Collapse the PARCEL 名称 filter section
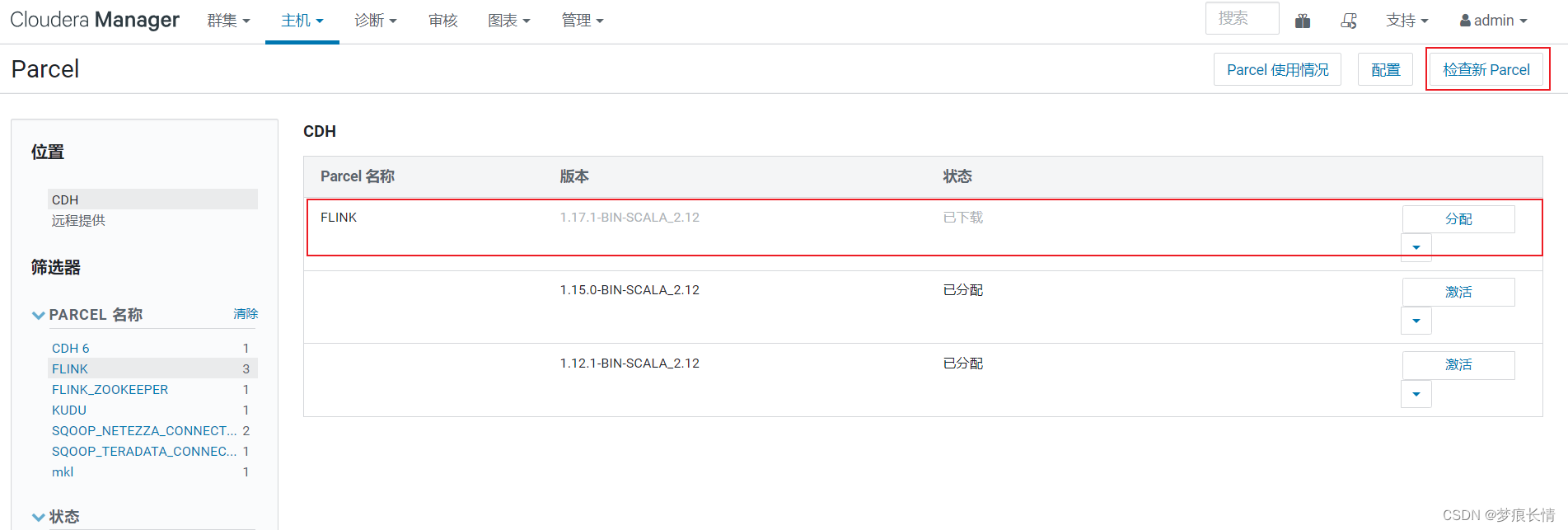Image resolution: width=1568 pixels, height=530 pixels. 38,315
